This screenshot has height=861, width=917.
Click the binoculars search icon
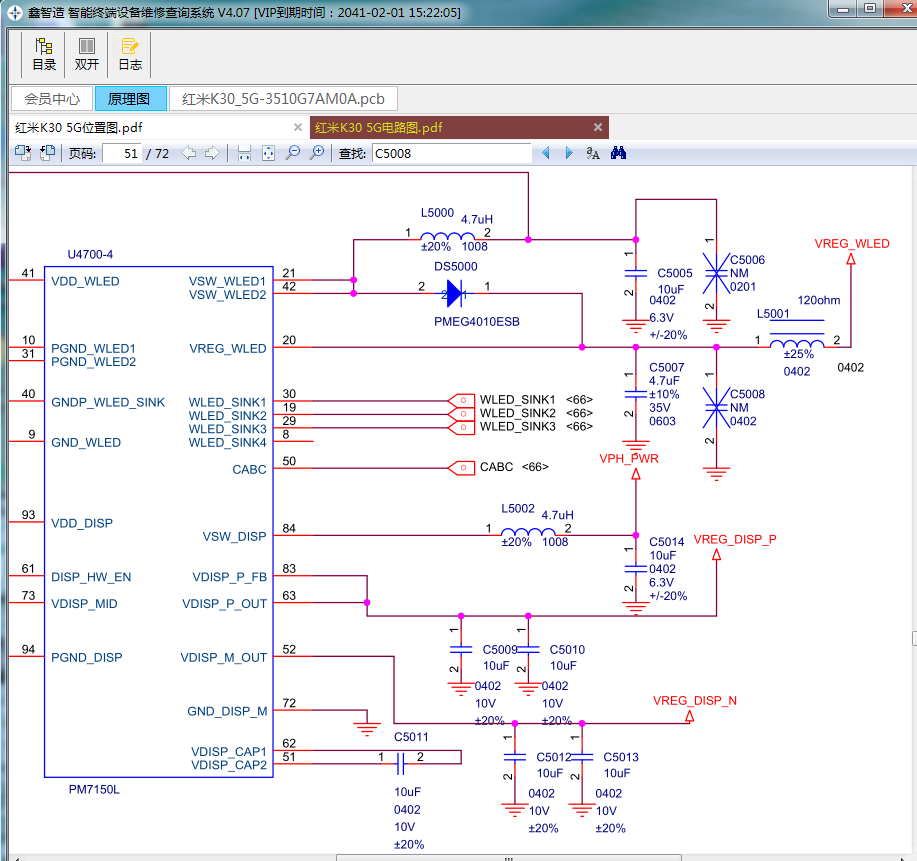618,153
